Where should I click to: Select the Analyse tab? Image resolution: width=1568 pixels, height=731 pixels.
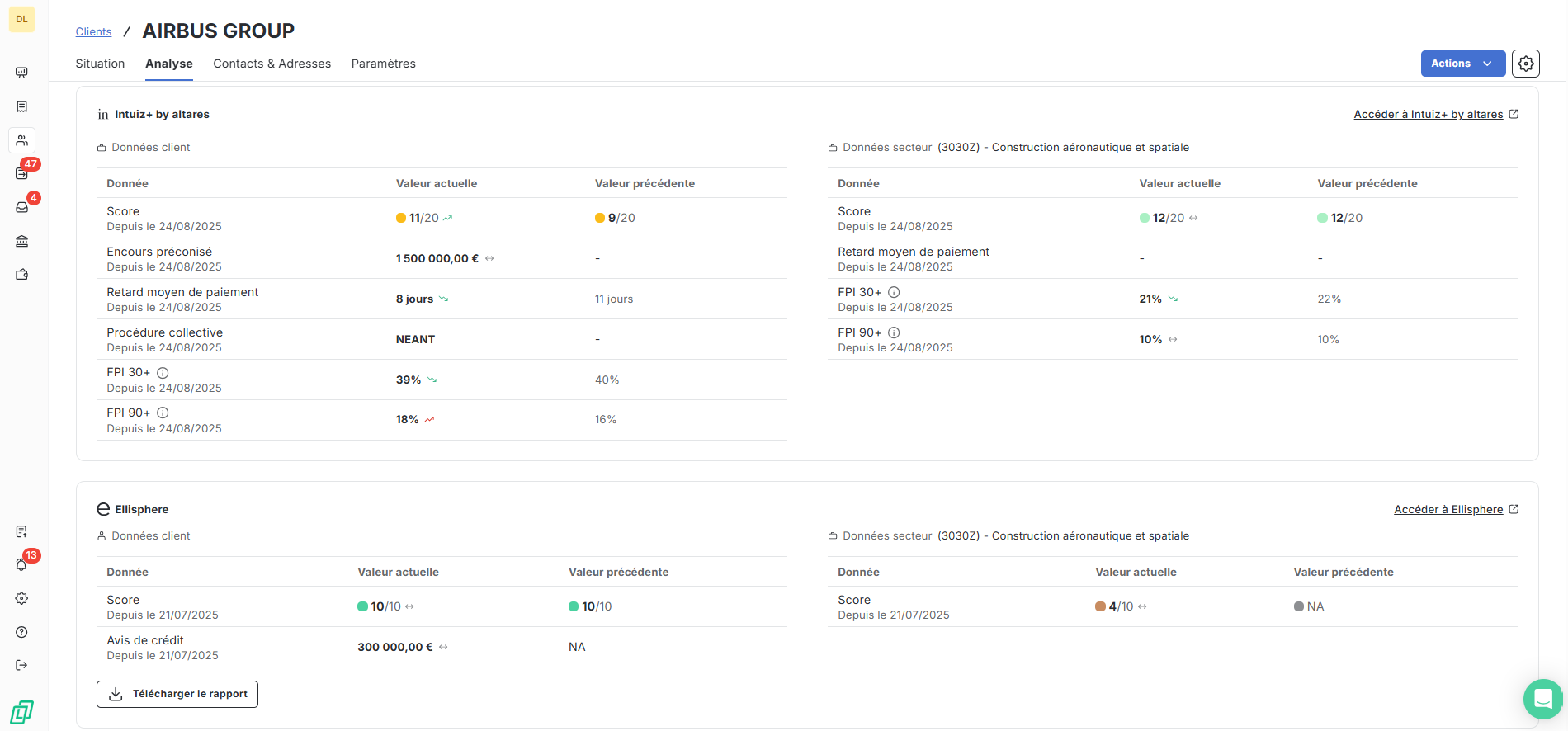tap(169, 64)
